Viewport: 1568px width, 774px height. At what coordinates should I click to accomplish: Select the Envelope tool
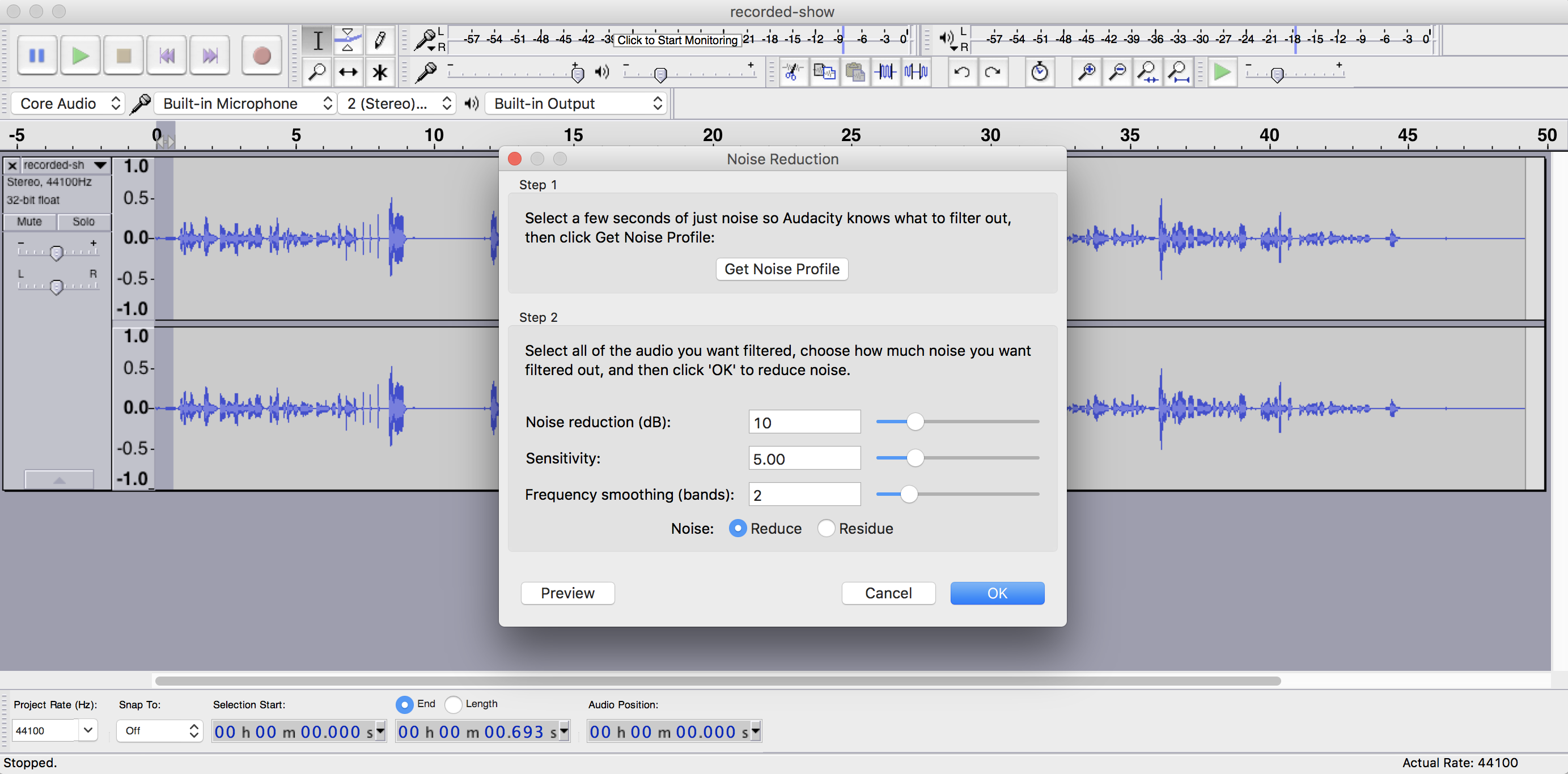(x=348, y=40)
